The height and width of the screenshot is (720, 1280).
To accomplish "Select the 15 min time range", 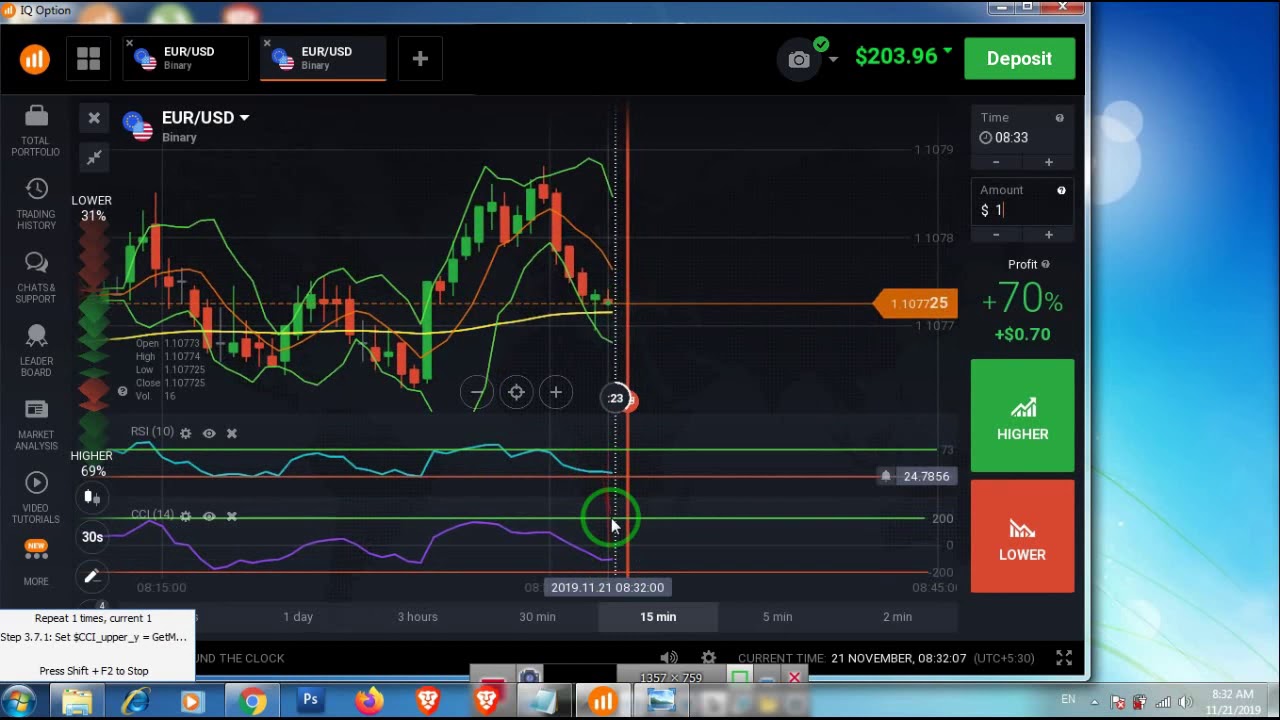I will pyautogui.click(x=658, y=617).
